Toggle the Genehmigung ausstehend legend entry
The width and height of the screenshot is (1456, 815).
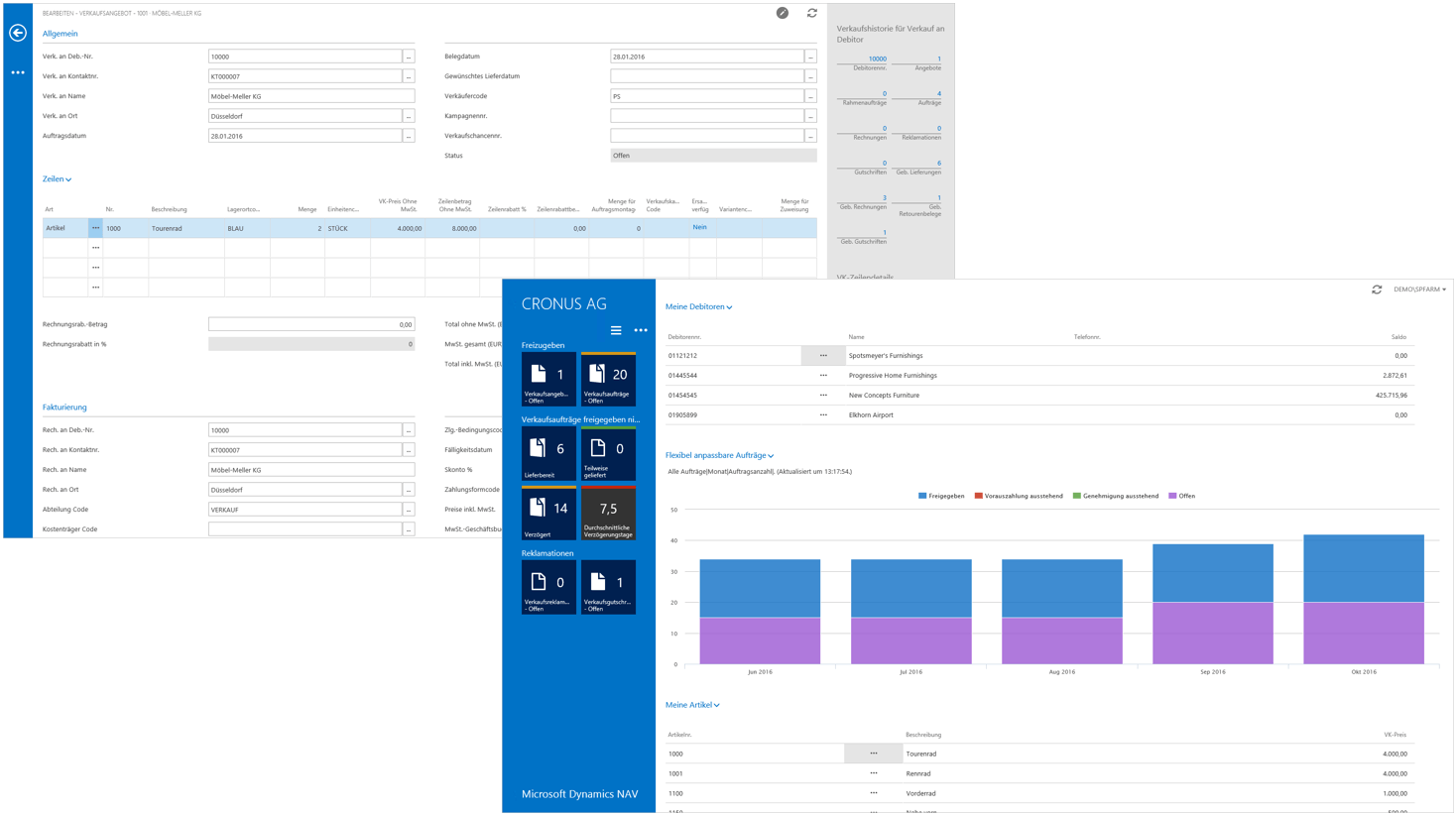[1116, 496]
